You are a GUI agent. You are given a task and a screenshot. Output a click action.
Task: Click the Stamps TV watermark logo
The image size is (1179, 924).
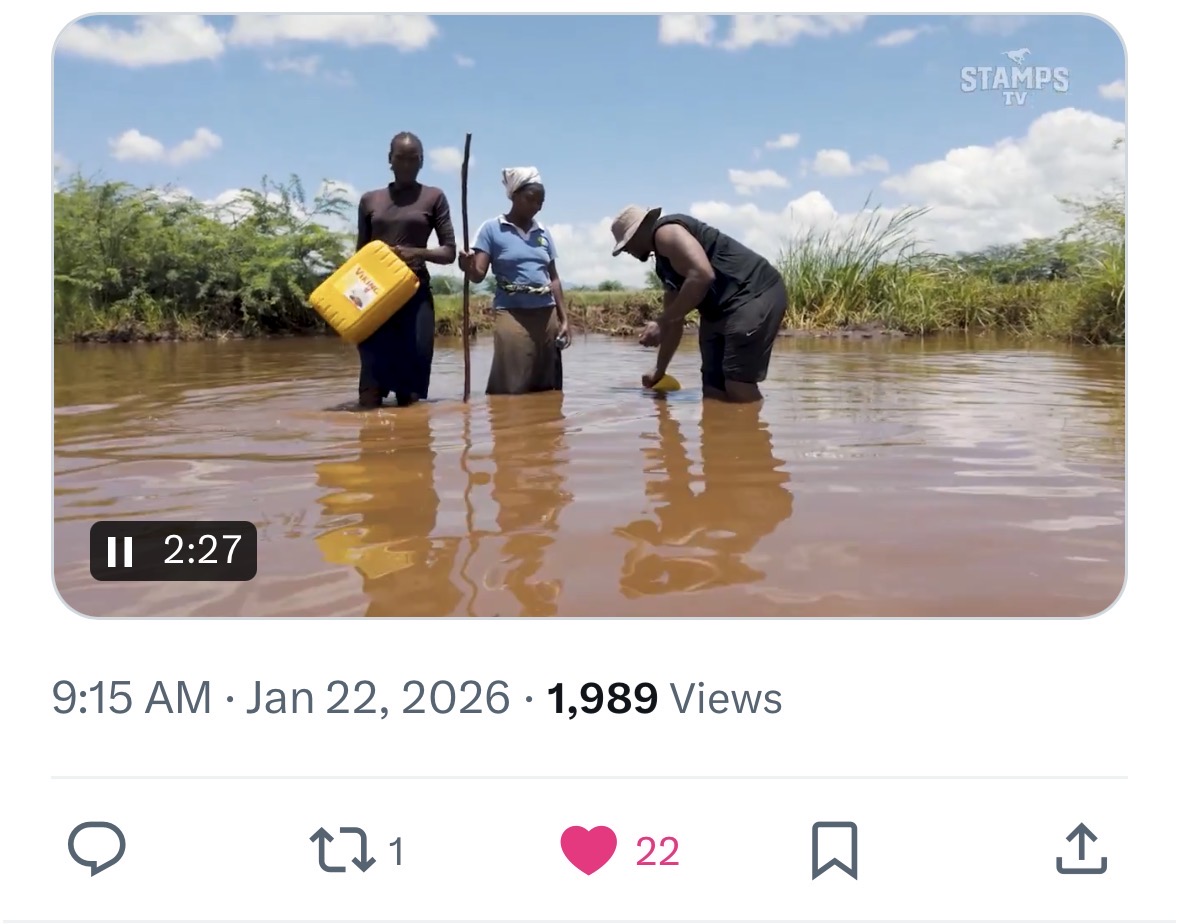click(x=1014, y=76)
